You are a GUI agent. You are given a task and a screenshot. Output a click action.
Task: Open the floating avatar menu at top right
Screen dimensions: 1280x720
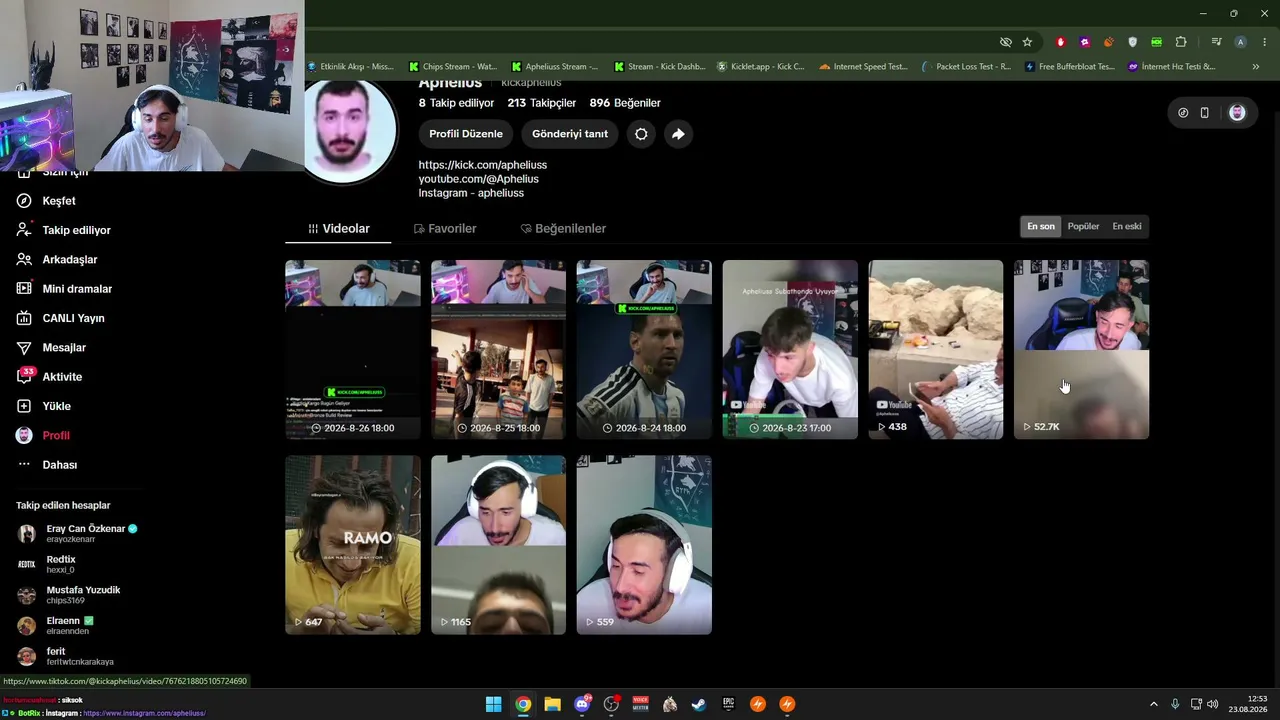1237,113
